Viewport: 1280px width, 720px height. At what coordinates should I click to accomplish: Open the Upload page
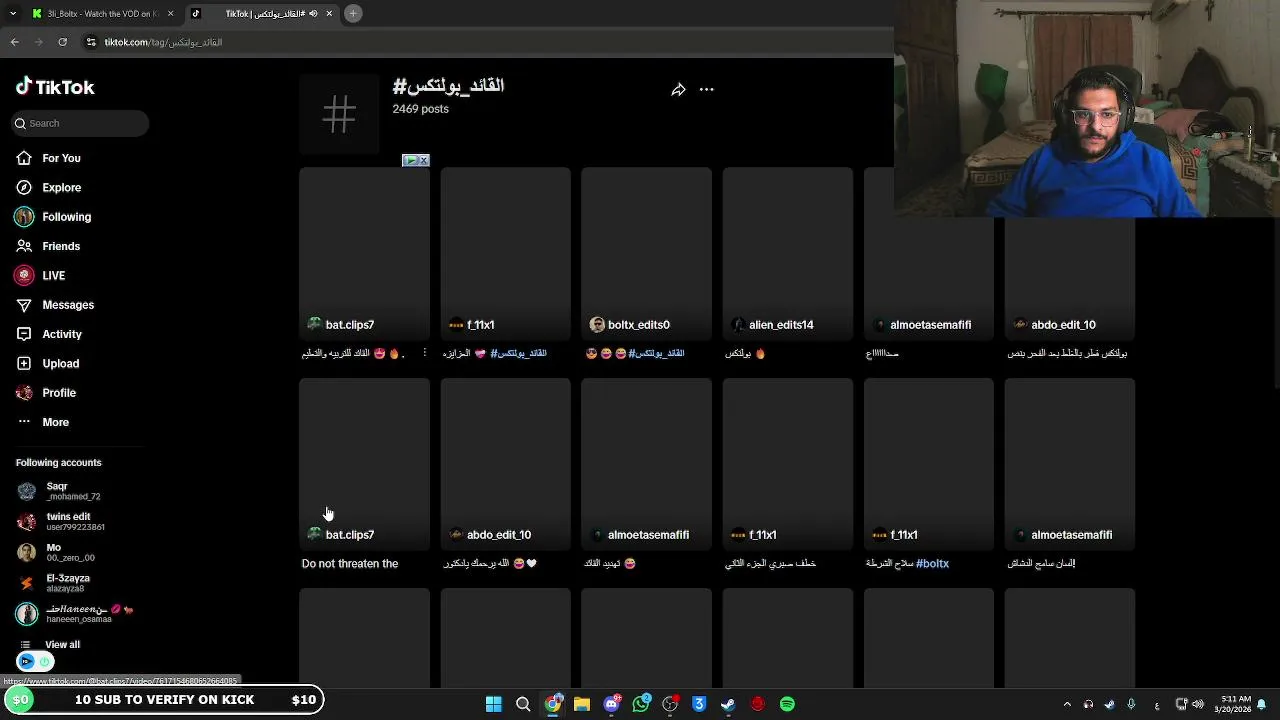coord(47,363)
